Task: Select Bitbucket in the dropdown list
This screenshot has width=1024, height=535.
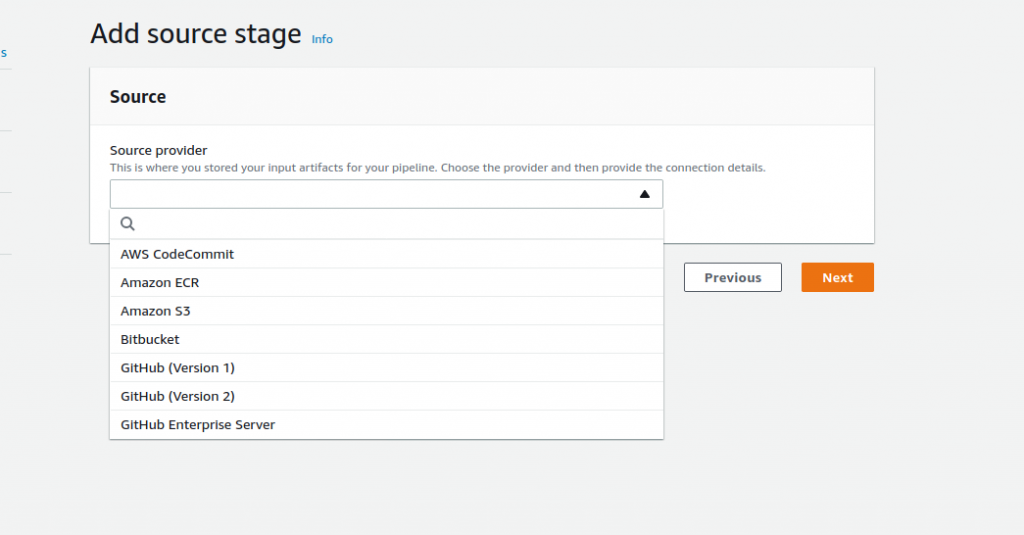Action: pos(150,339)
